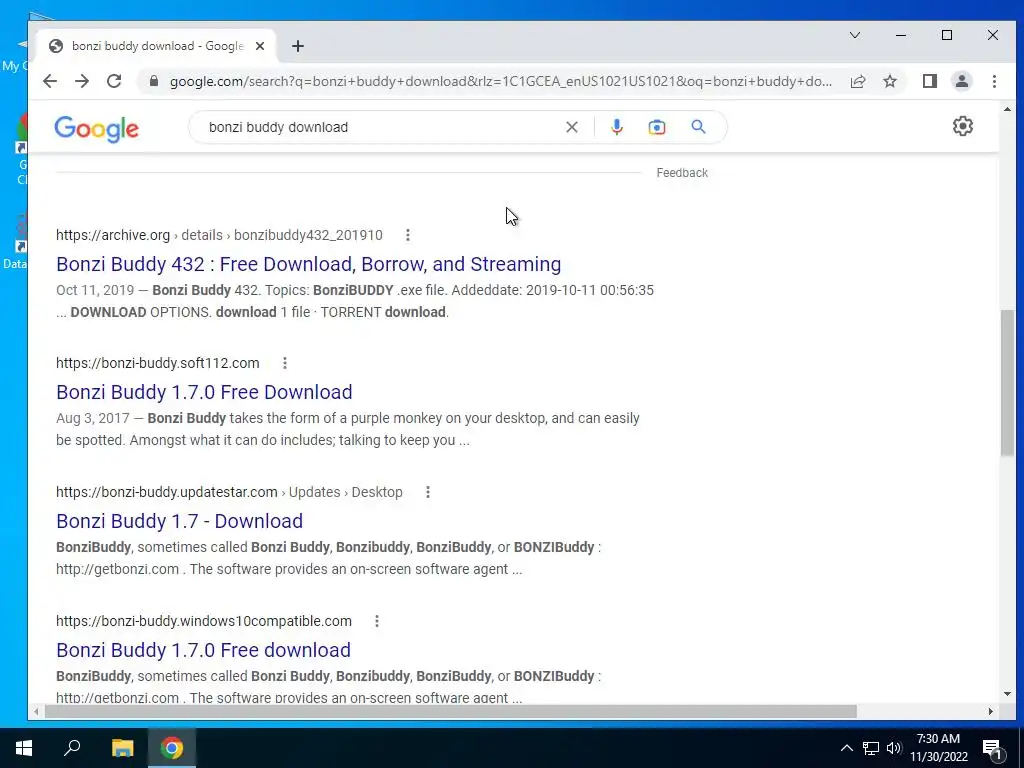Go to the Google logo home
This screenshot has width=1024, height=768.
(97, 129)
